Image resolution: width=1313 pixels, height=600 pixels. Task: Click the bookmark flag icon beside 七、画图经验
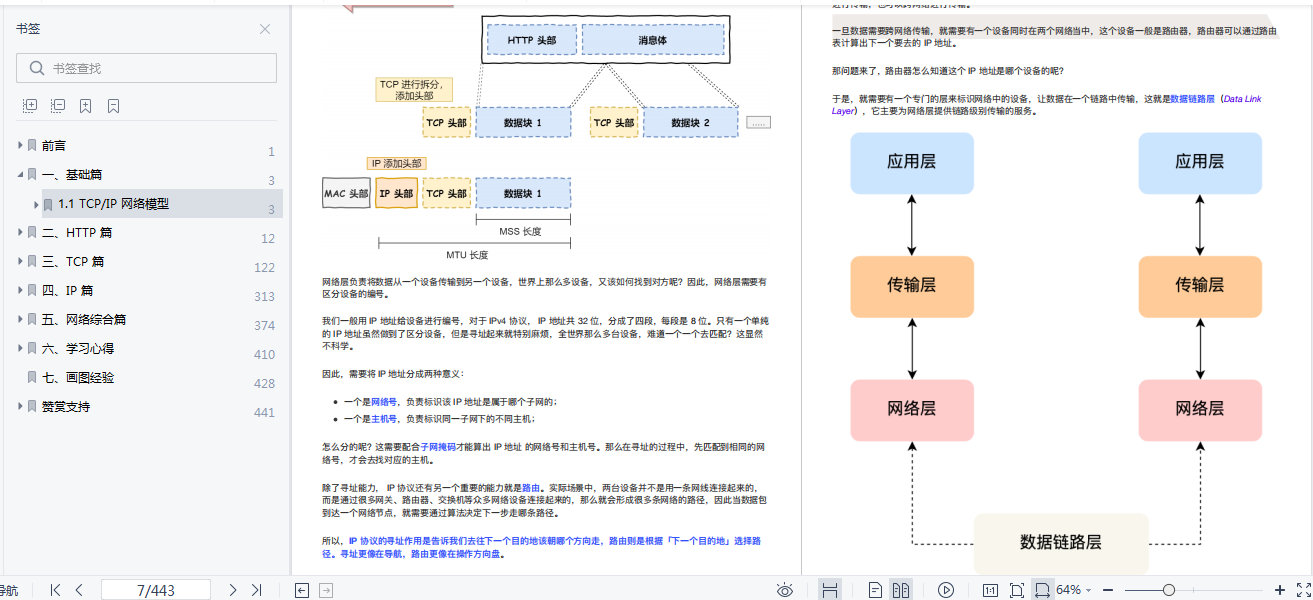click(32, 377)
